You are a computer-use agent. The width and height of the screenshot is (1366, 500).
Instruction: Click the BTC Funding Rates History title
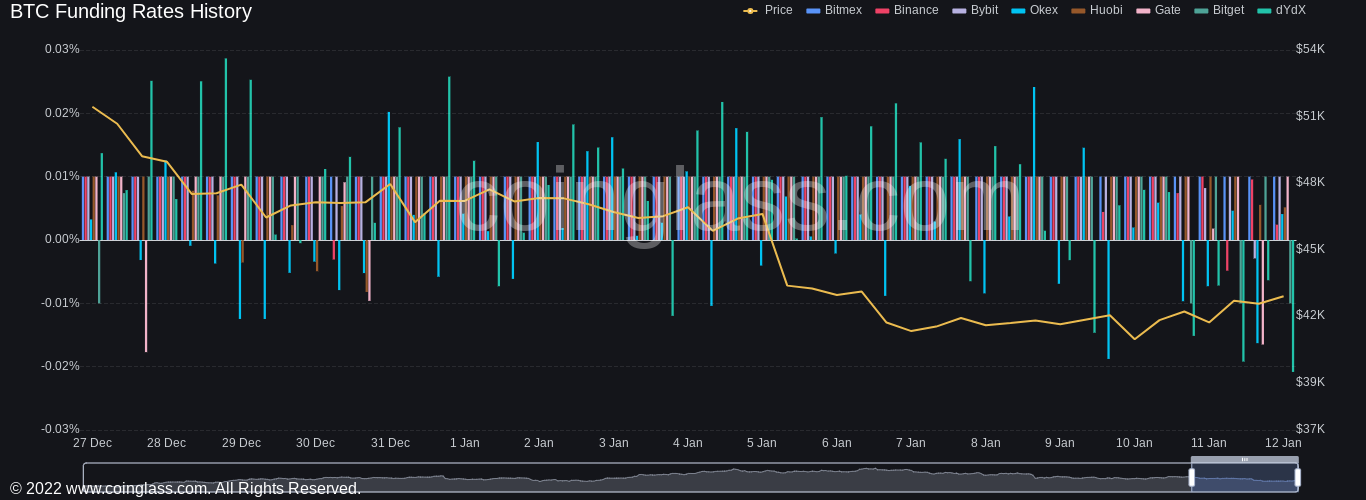coord(131,12)
